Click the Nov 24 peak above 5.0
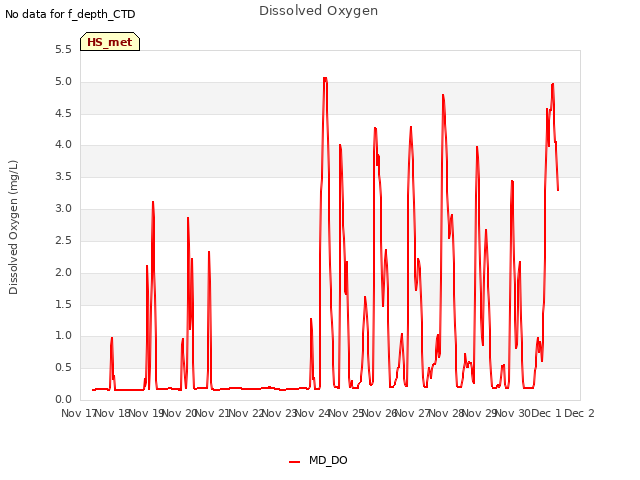640x480 pixels. [325, 78]
